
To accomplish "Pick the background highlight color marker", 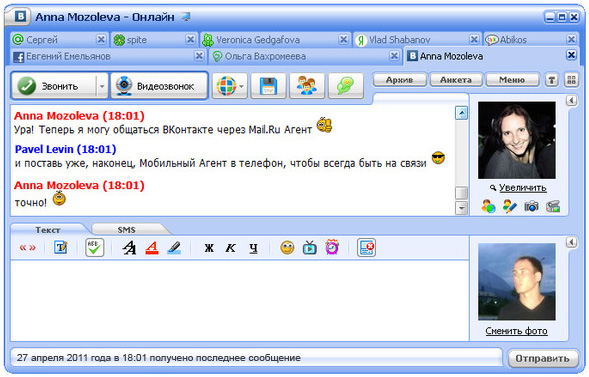I will (x=174, y=247).
